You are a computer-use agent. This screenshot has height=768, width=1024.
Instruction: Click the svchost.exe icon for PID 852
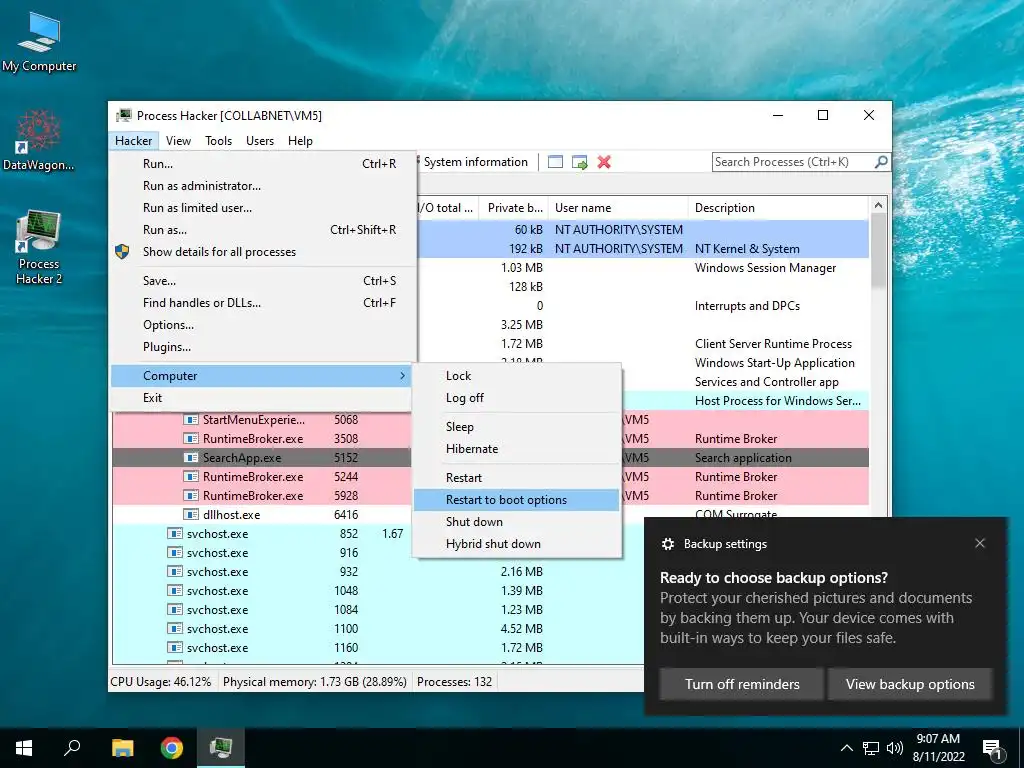pyautogui.click(x=174, y=534)
